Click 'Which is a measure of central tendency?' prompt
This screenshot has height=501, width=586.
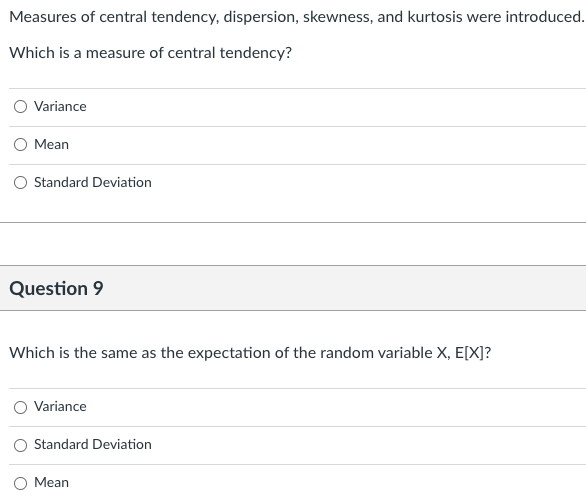(151, 53)
